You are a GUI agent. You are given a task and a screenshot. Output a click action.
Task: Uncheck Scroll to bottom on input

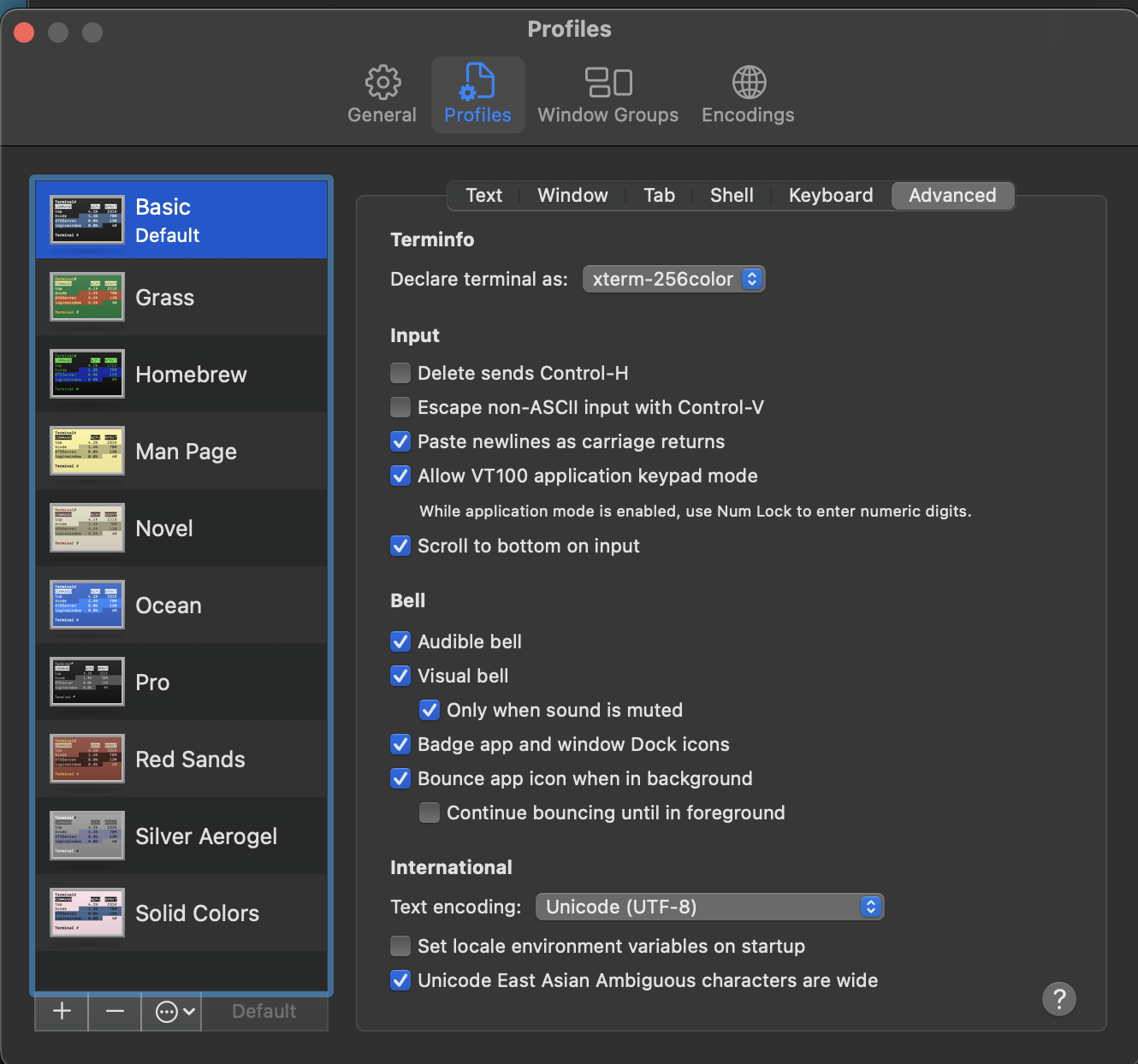click(x=400, y=546)
